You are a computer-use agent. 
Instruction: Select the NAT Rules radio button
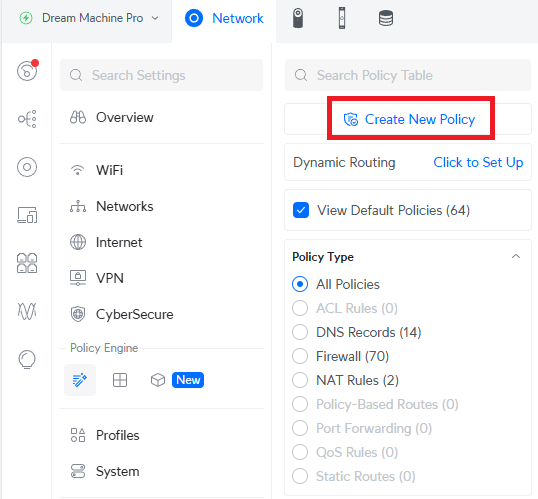[x=300, y=380]
